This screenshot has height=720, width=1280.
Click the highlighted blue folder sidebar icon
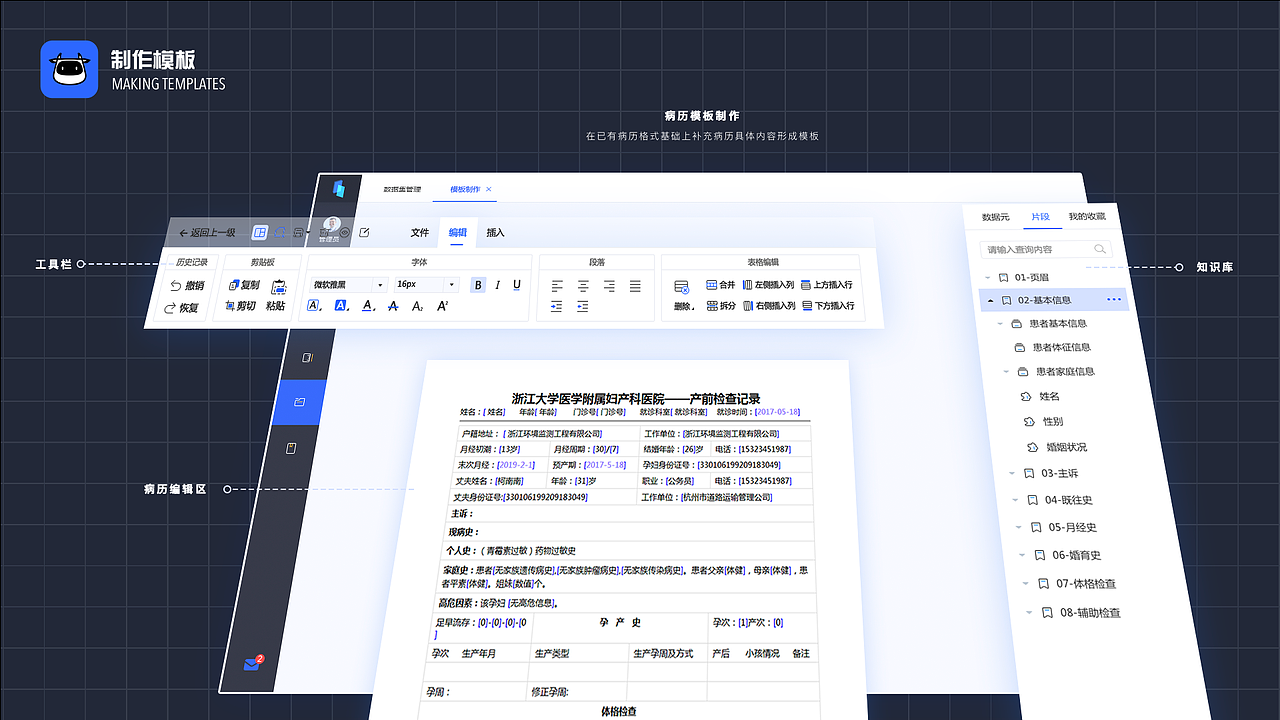click(x=299, y=402)
